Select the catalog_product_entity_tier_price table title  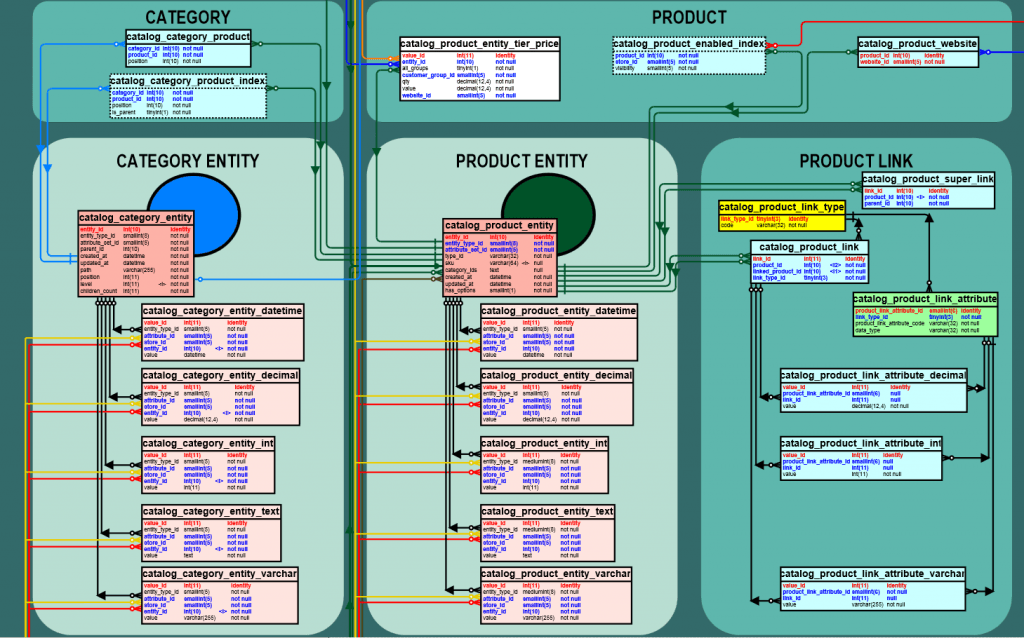pyautogui.click(x=479, y=44)
